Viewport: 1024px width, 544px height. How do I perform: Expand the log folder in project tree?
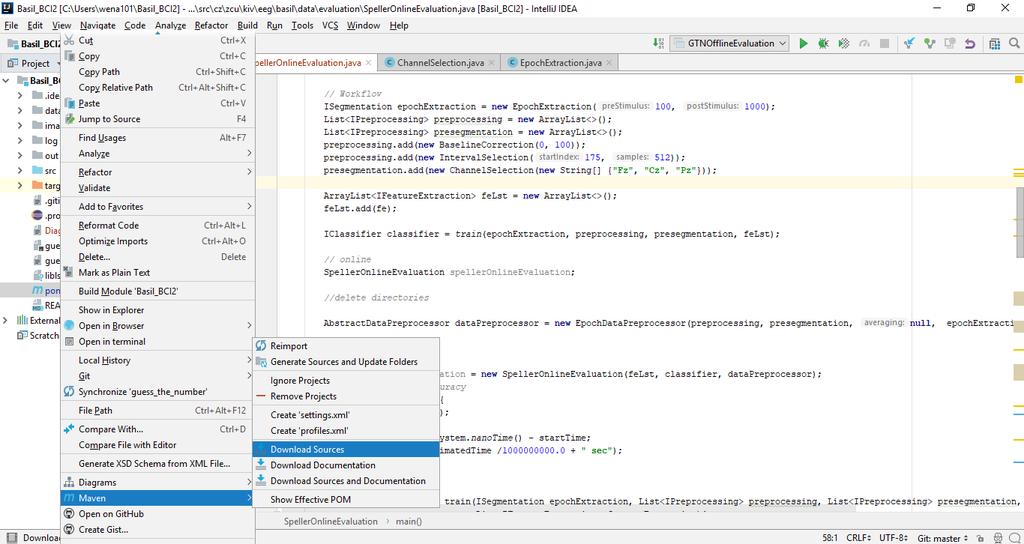(20, 140)
